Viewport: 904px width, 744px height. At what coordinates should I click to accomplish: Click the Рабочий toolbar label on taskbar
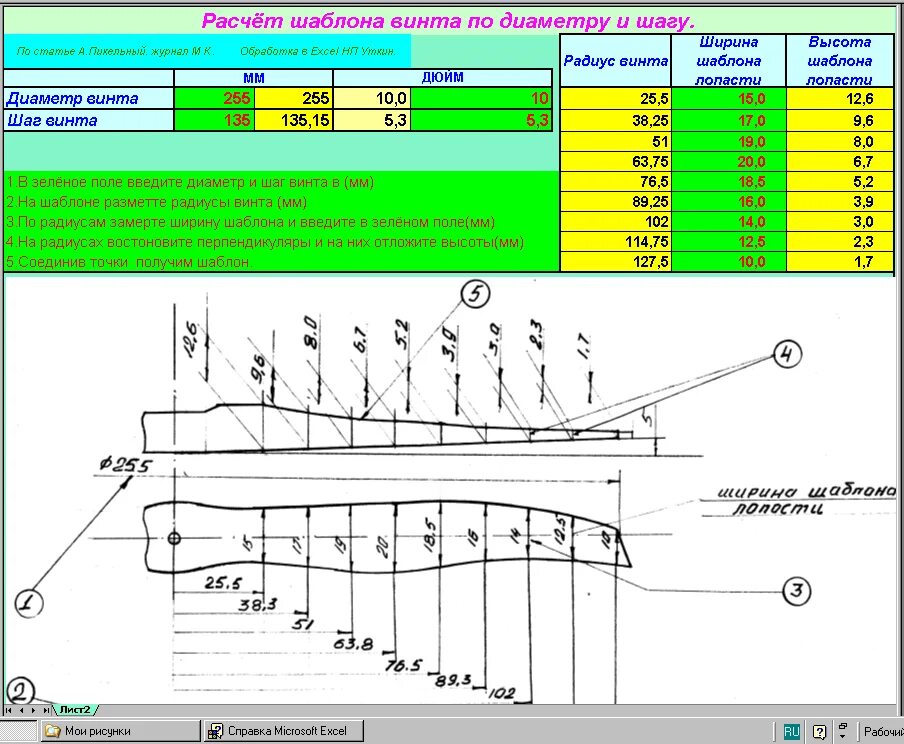tap(883, 731)
